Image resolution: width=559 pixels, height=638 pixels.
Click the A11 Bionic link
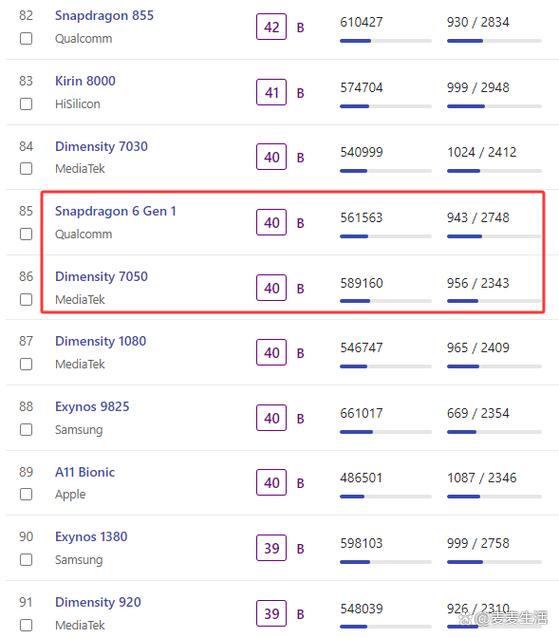click(x=85, y=472)
